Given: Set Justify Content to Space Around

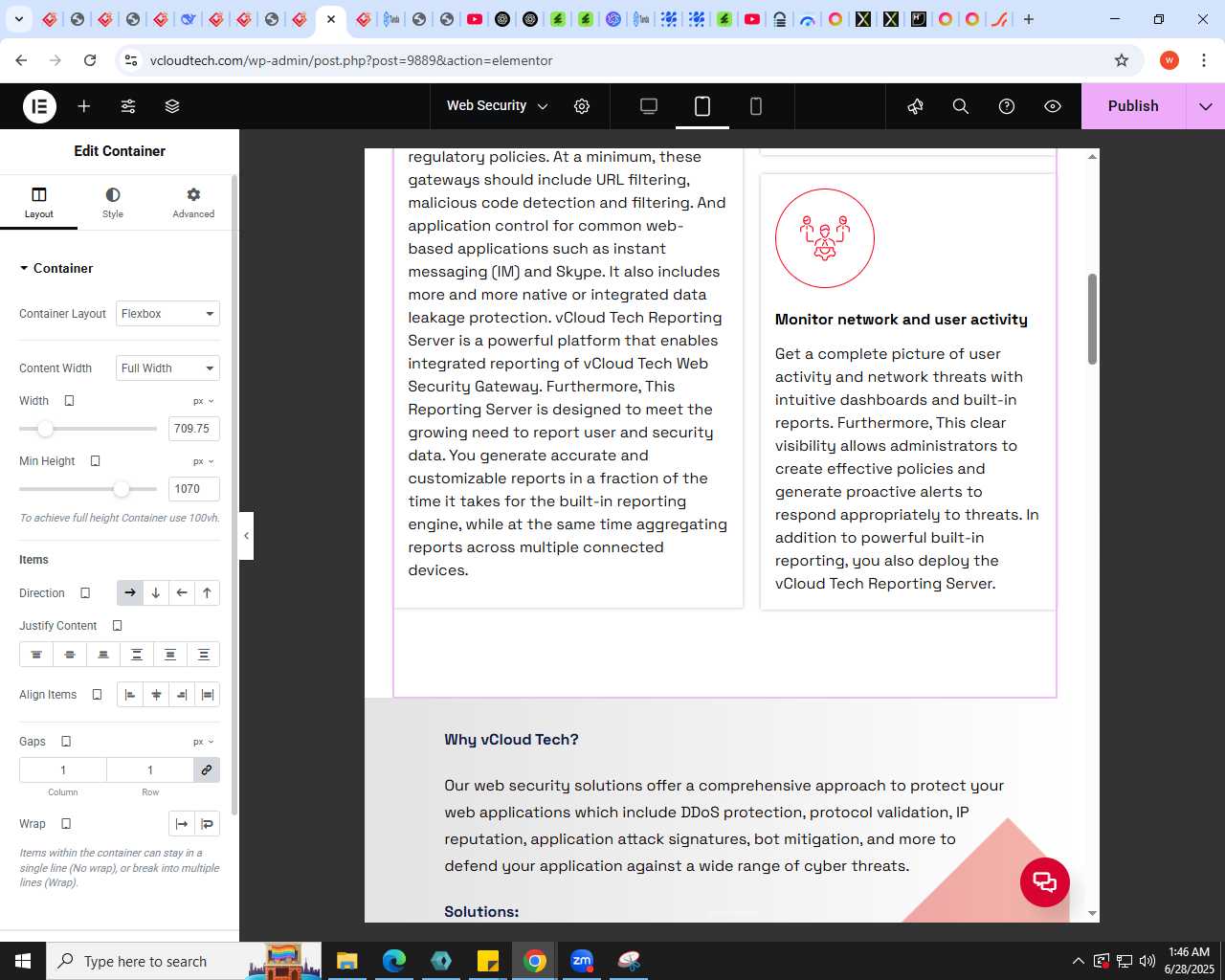Looking at the screenshot, I should 170,655.
